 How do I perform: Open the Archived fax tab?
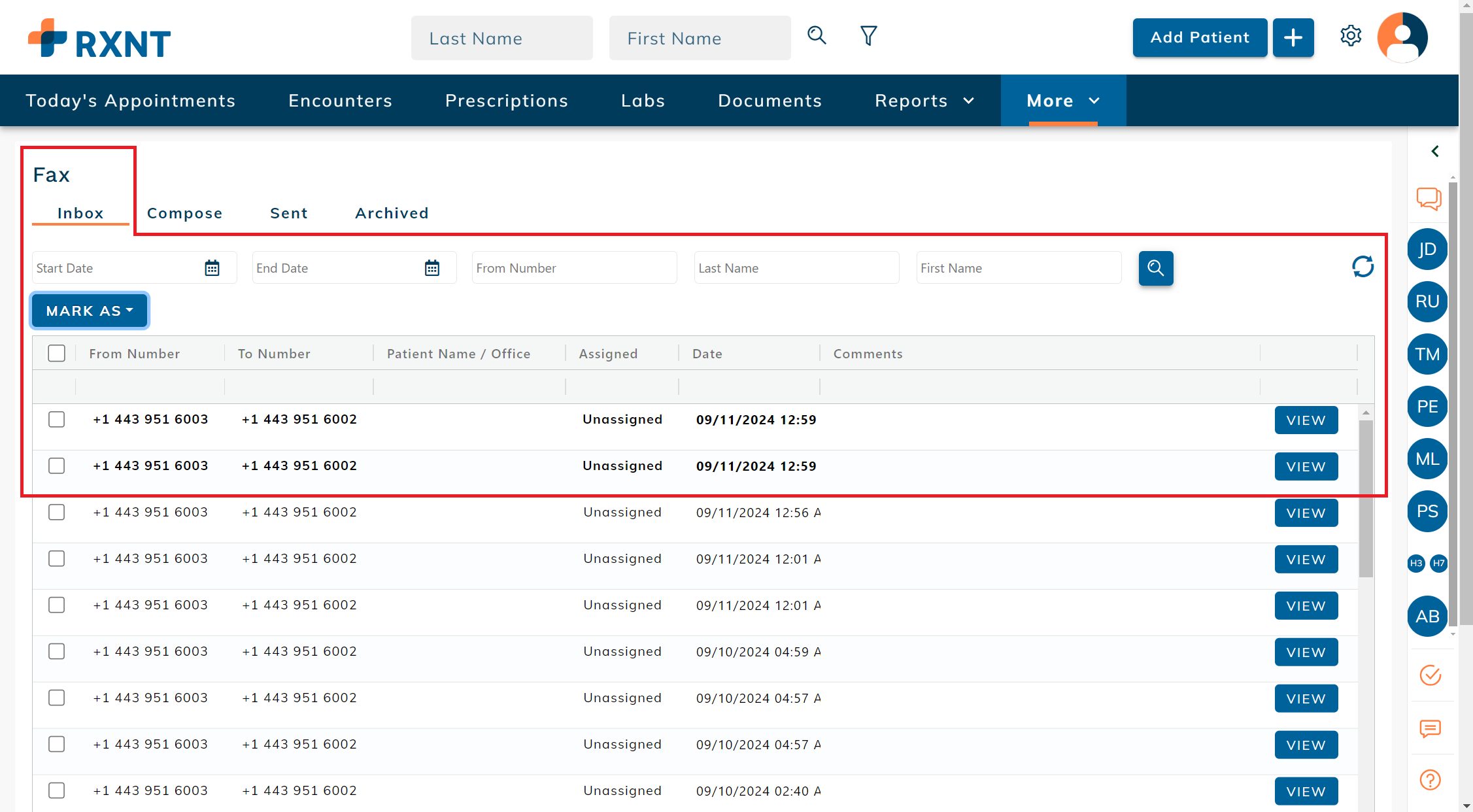[x=392, y=213]
